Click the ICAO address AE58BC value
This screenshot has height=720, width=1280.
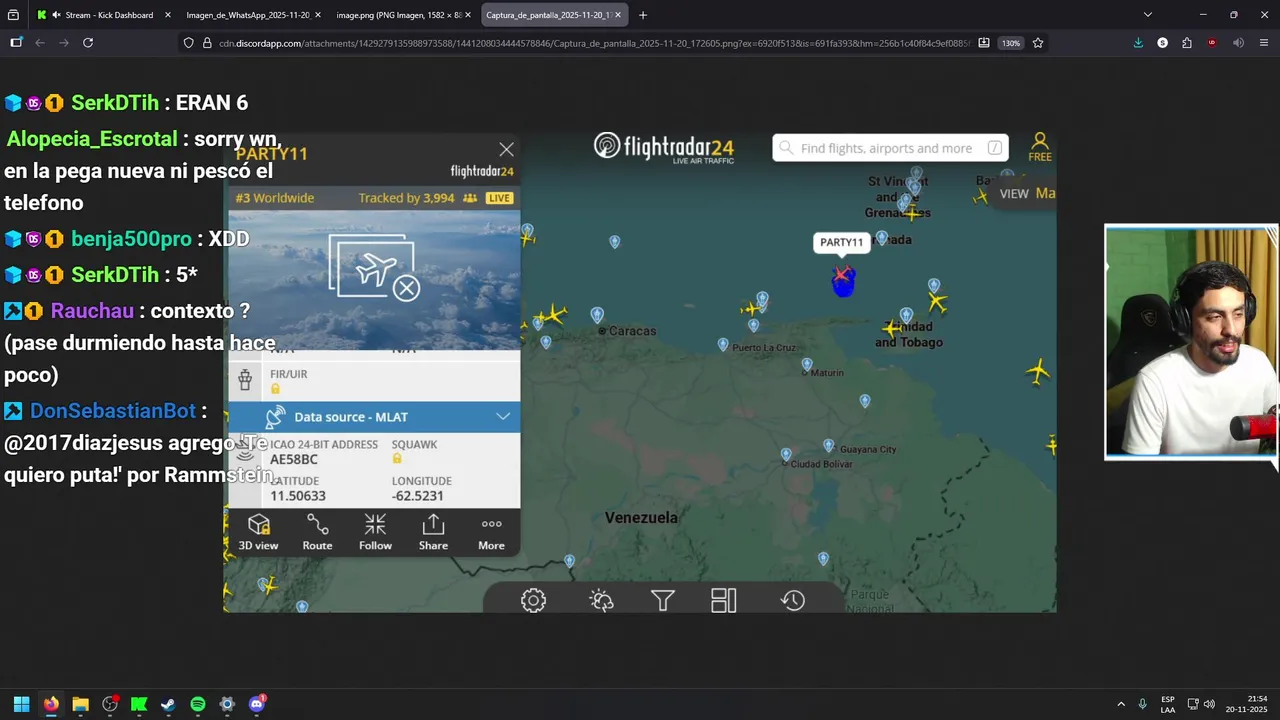coord(294,459)
